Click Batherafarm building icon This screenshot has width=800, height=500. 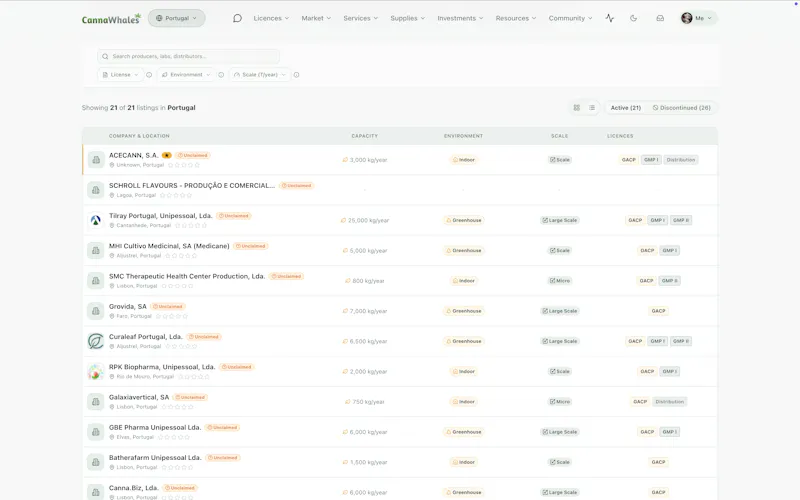(95, 462)
